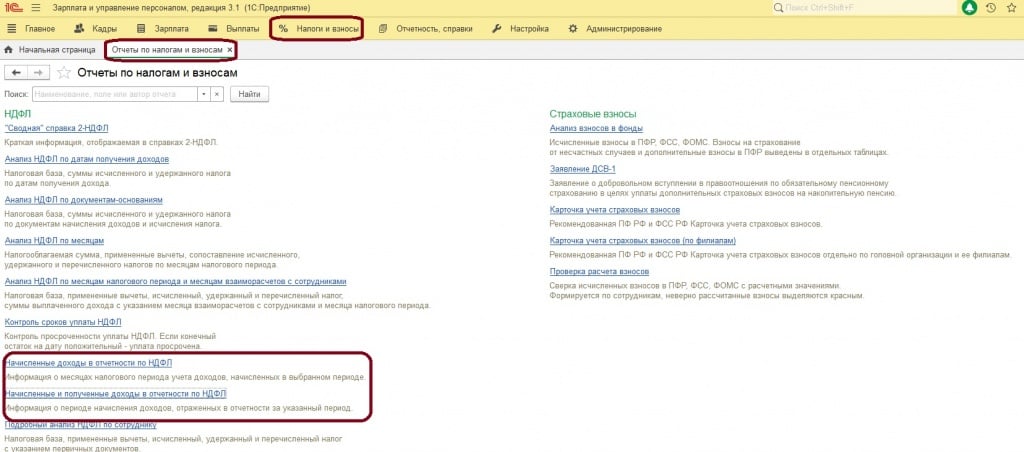Navigate back with left arrow
1024x452 pixels.
(x=16, y=73)
